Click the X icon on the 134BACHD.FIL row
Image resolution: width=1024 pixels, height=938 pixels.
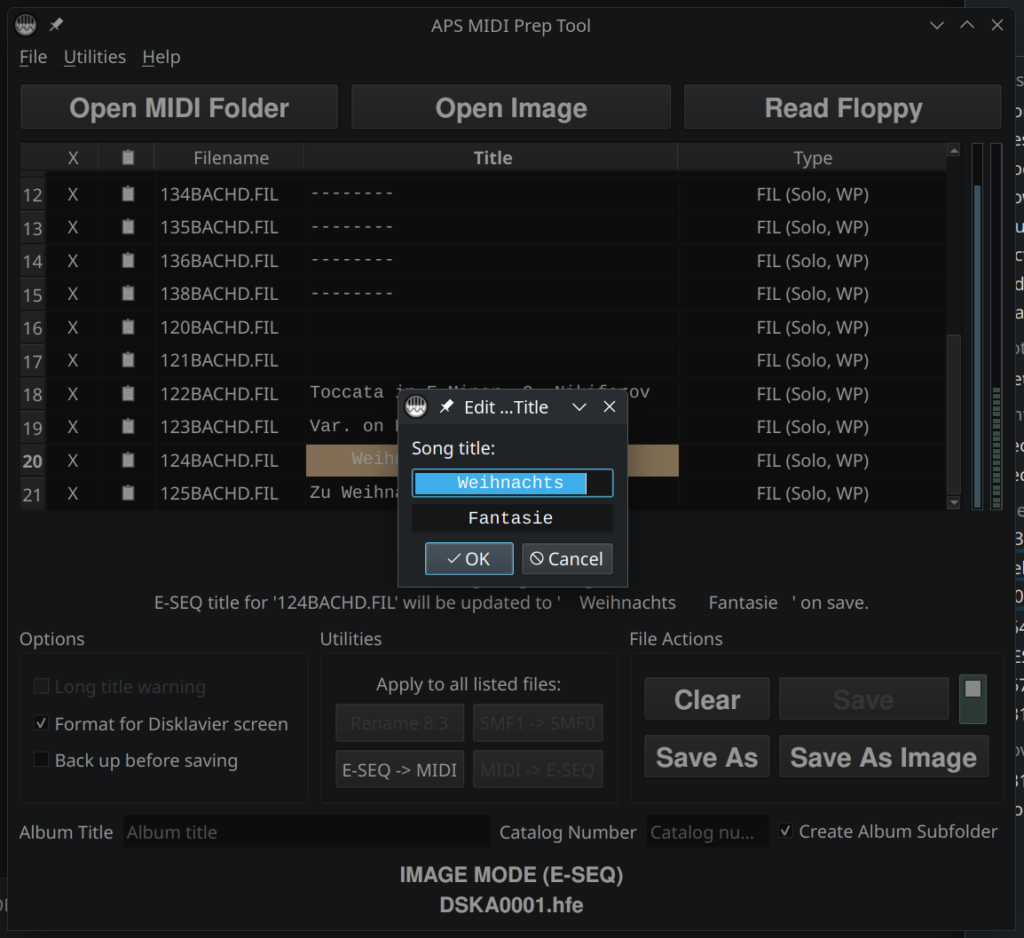point(72,194)
